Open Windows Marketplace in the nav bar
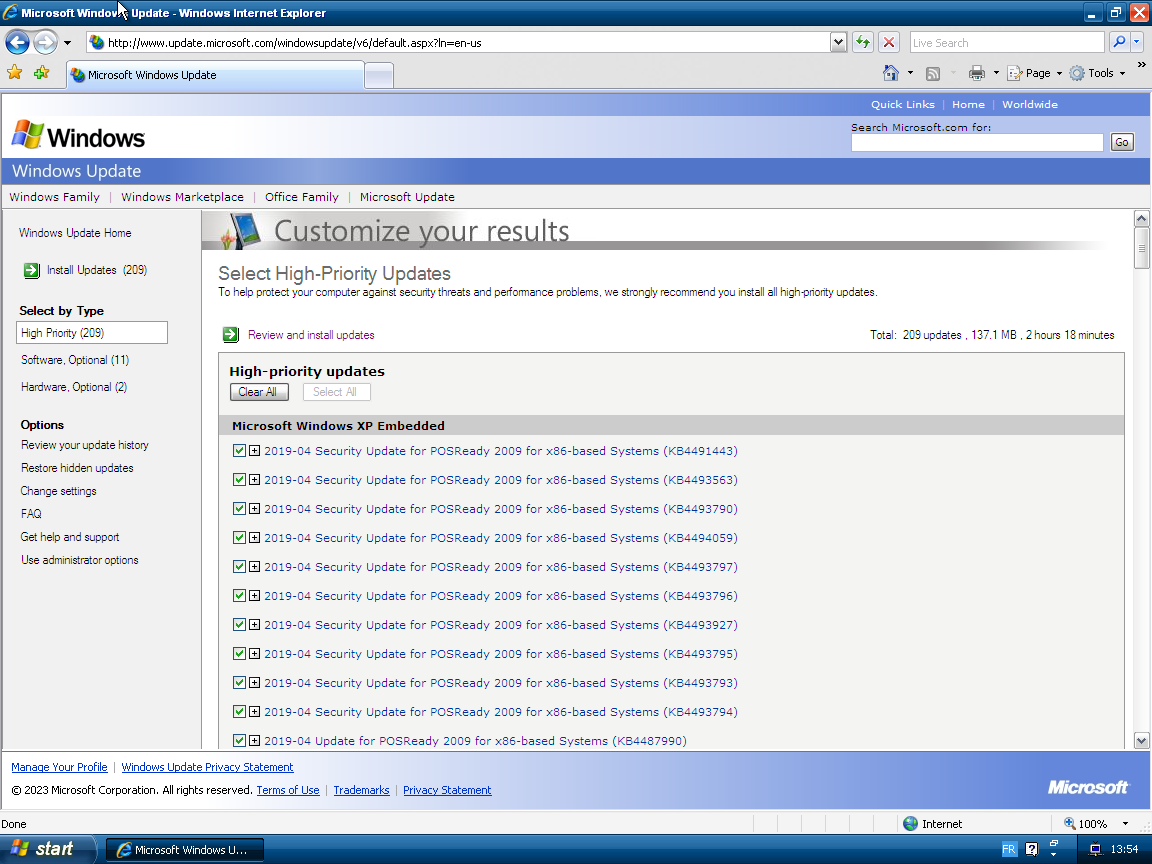The image size is (1152, 864). point(182,197)
